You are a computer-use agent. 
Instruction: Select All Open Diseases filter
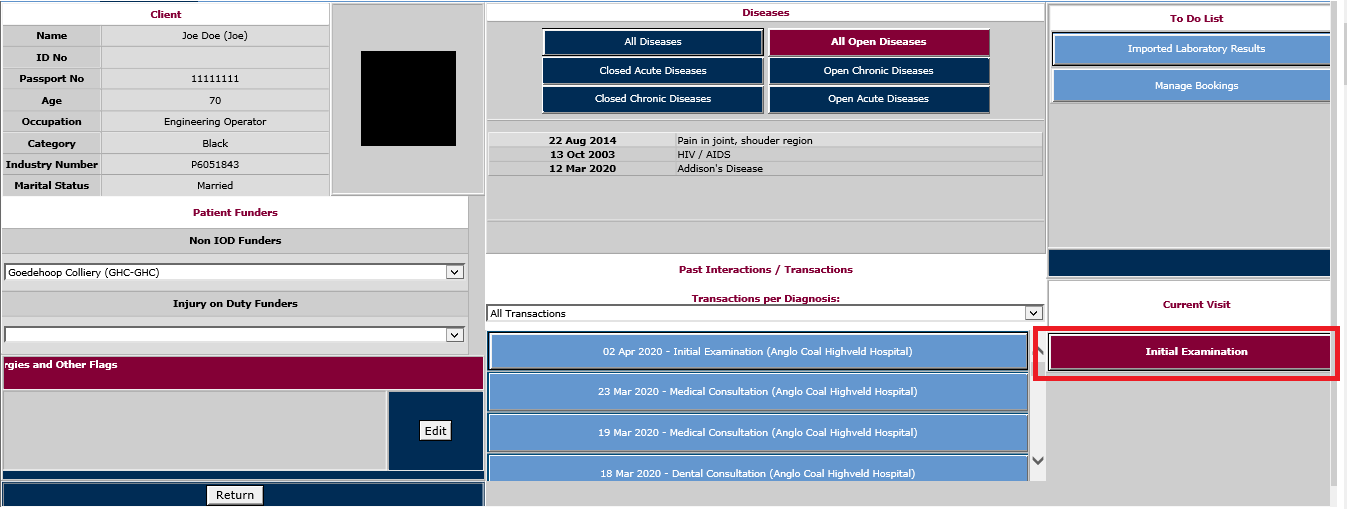pyautogui.click(x=879, y=42)
